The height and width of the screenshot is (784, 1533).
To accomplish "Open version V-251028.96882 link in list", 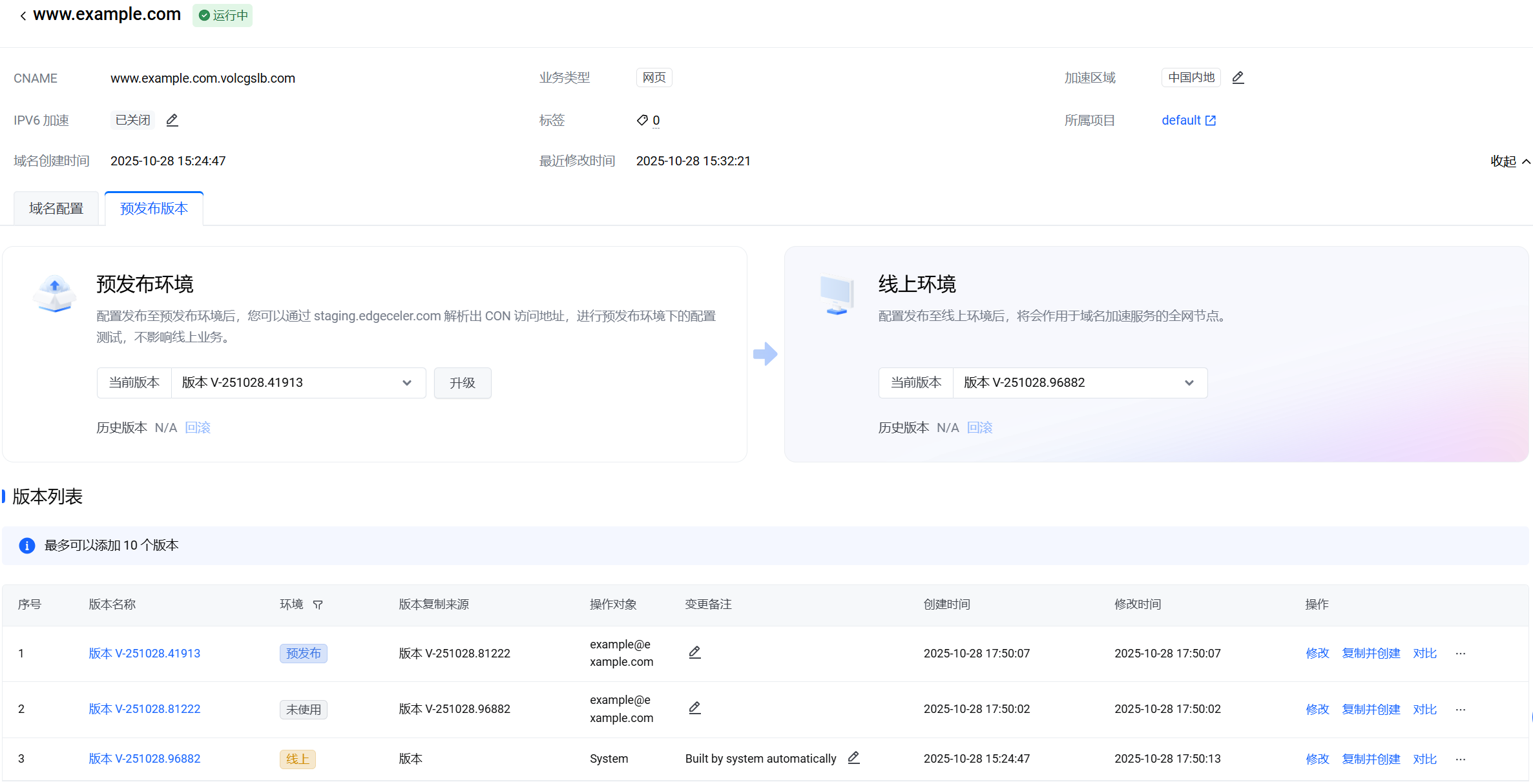I will (144, 759).
